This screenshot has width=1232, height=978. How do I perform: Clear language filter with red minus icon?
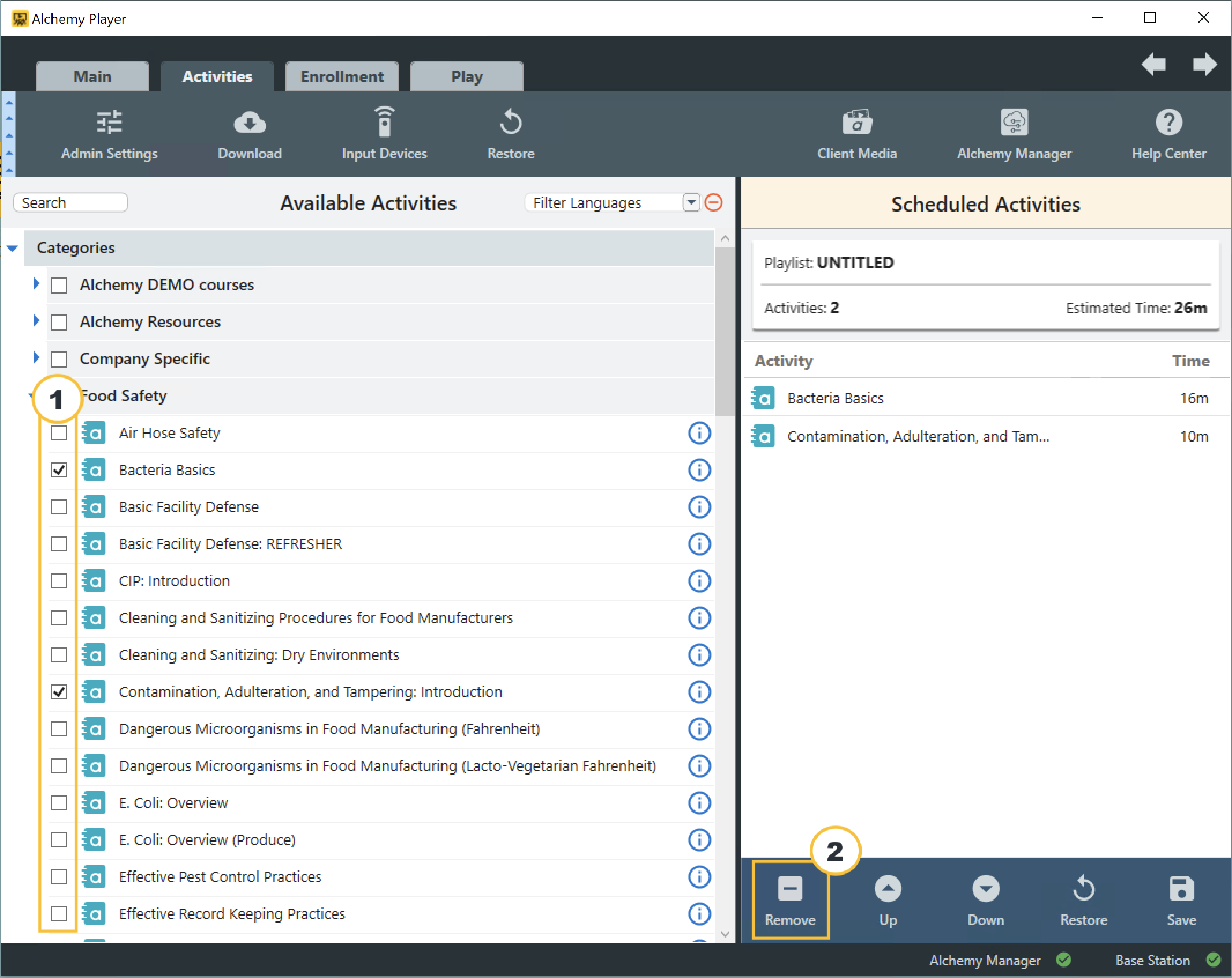[714, 203]
